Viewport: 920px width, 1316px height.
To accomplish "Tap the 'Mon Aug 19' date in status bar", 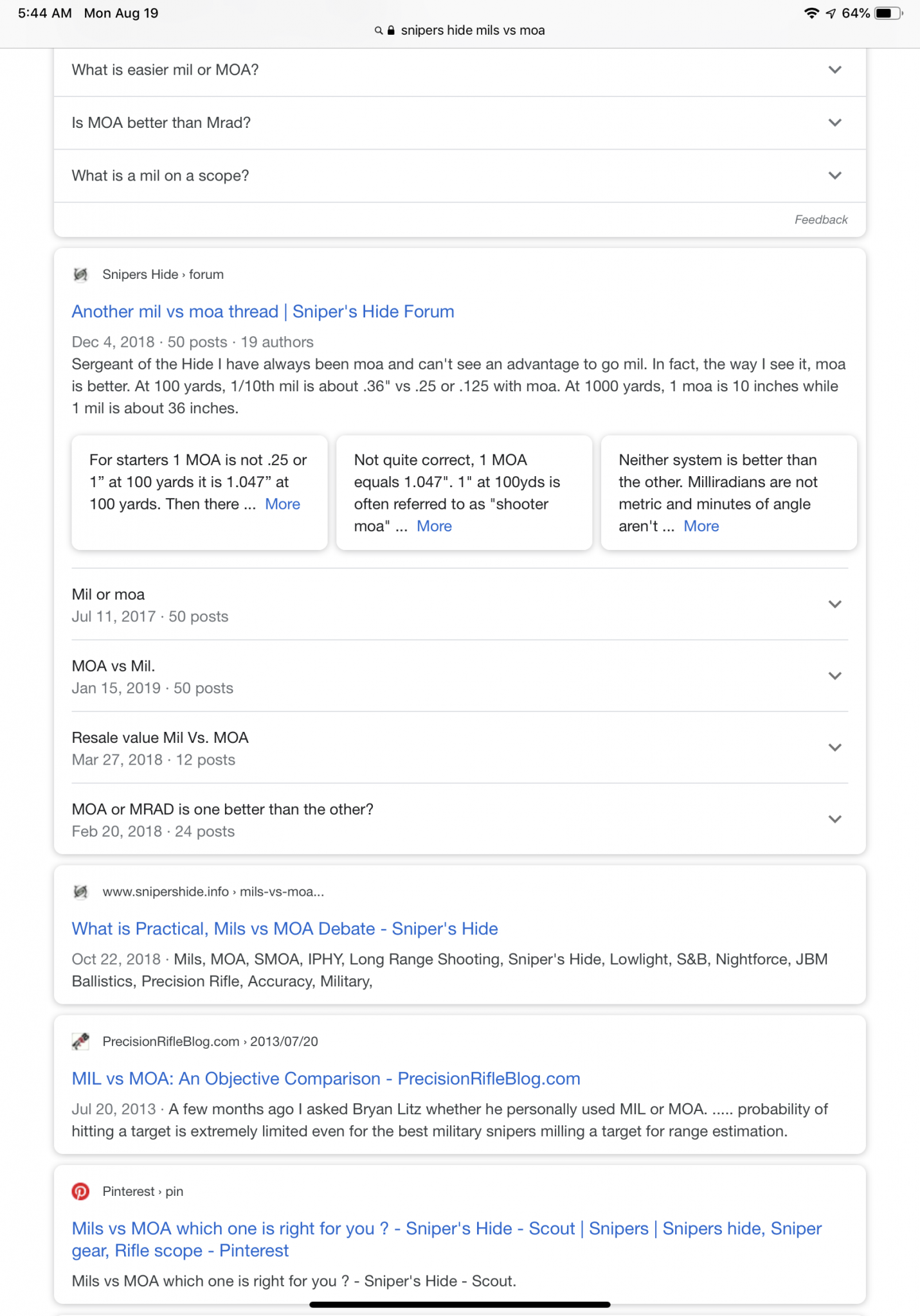I will (x=121, y=13).
